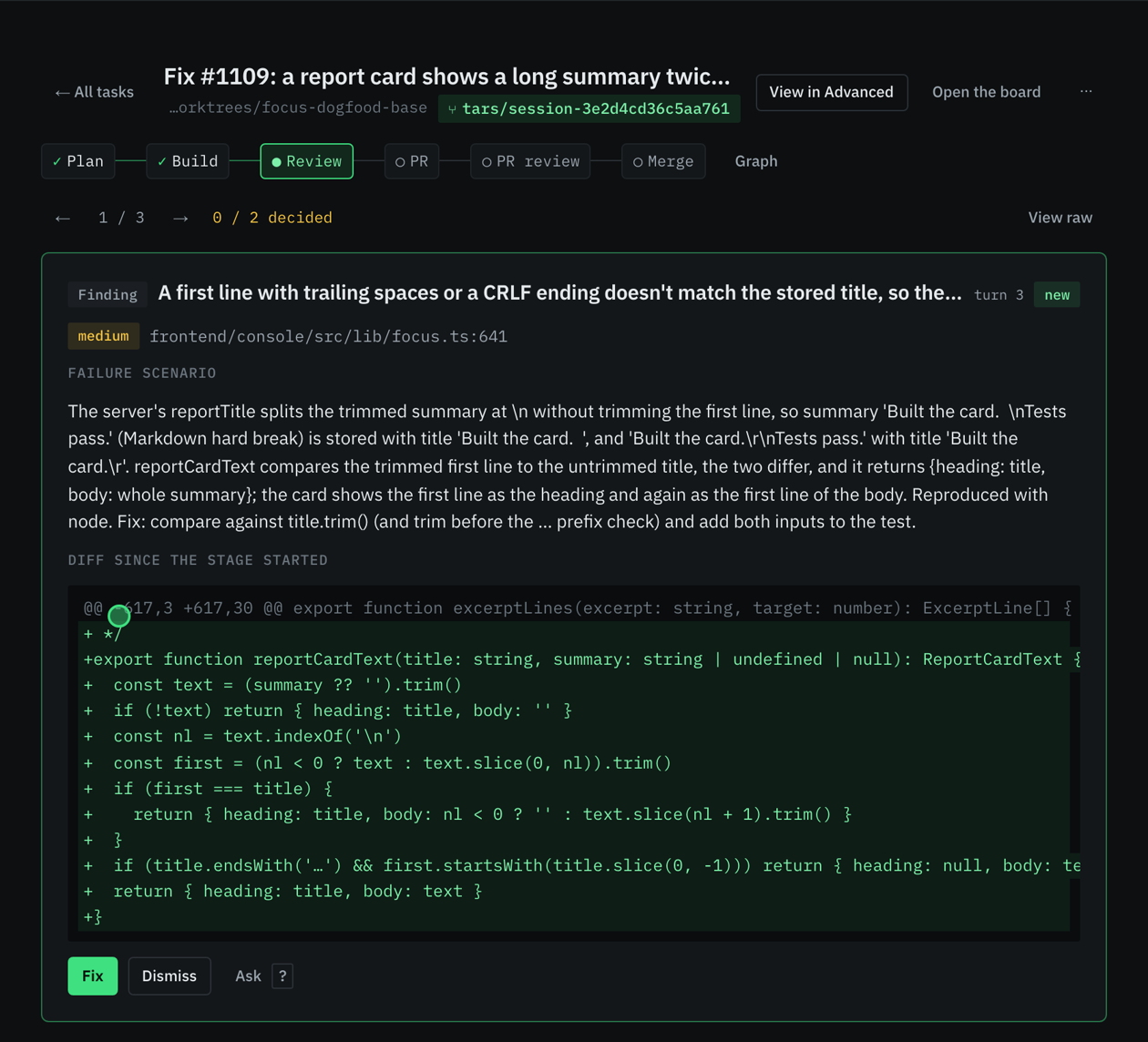
Task: Click the View in Advanced button
Action: [x=831, y=92]
